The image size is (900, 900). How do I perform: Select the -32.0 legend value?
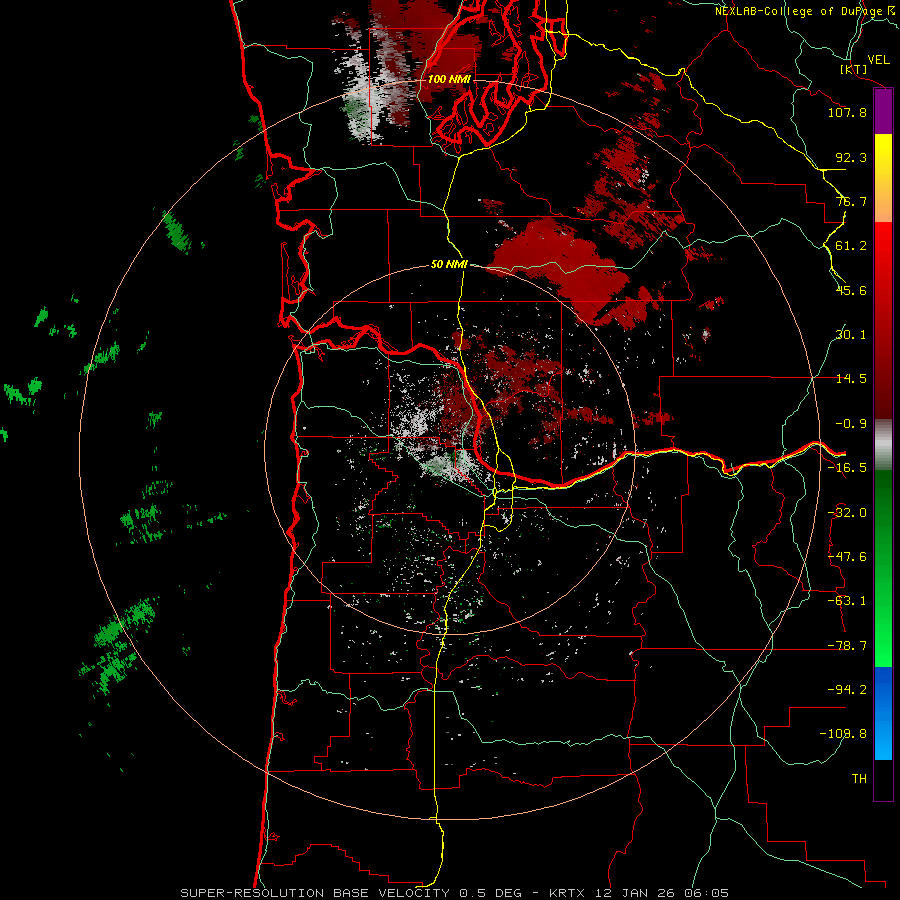pos(847,513)
